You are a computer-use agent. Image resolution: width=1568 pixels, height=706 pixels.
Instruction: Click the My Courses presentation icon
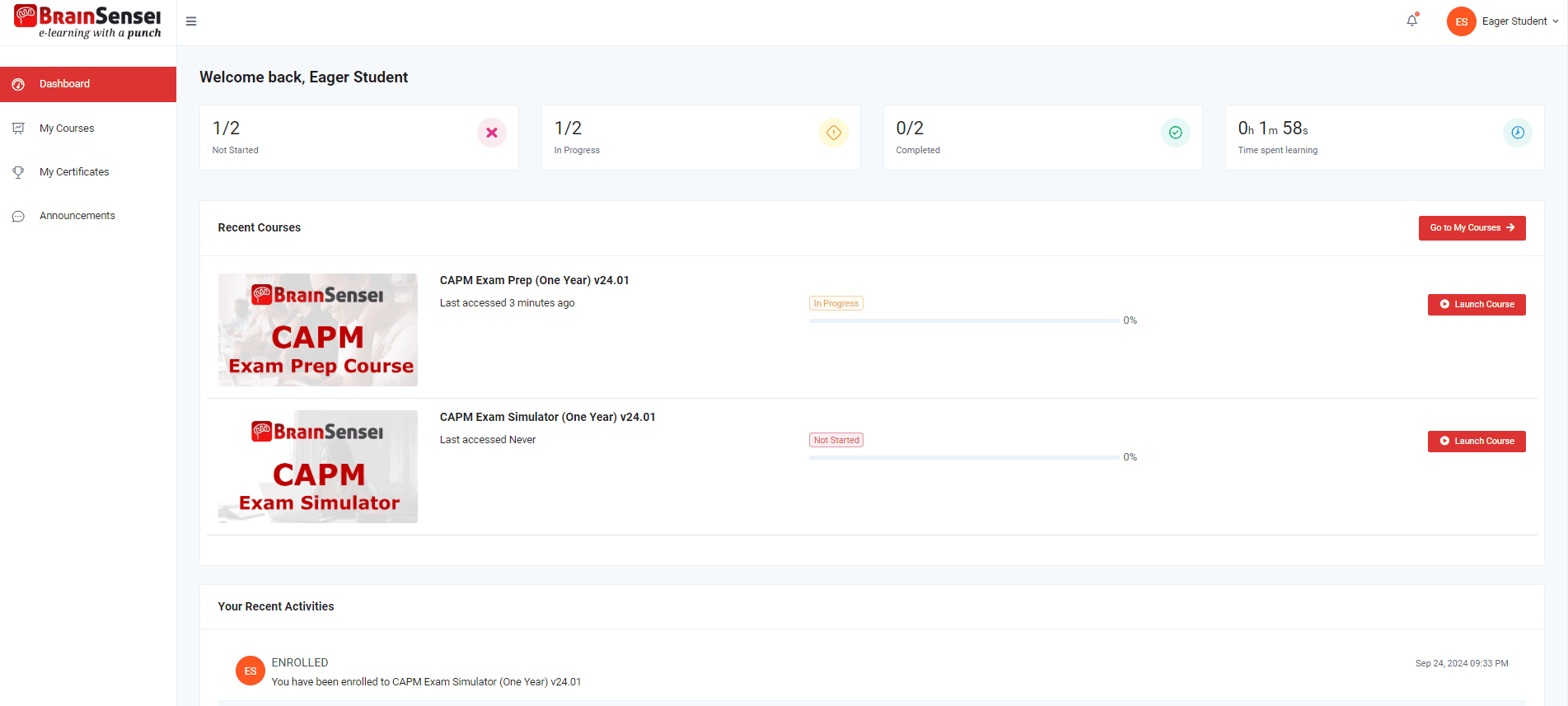[18, 129]
